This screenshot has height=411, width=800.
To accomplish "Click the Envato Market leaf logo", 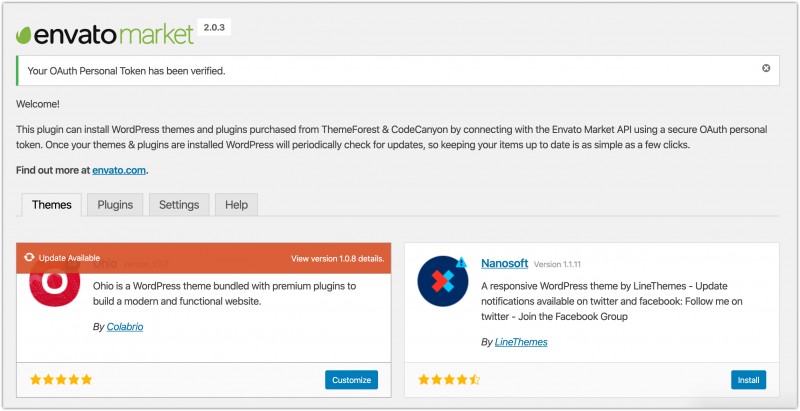I will pos(25,36).
